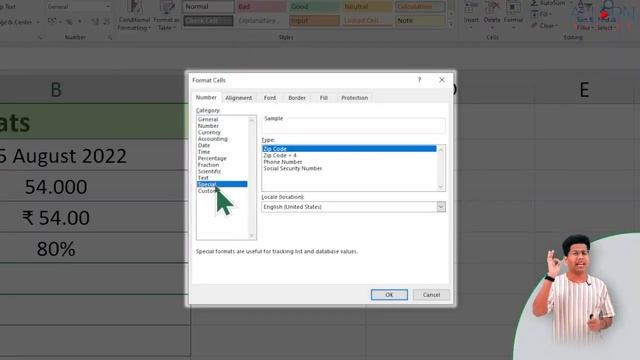
Task: Click OK in Format Cells dialog
Action: pos(389,295)
